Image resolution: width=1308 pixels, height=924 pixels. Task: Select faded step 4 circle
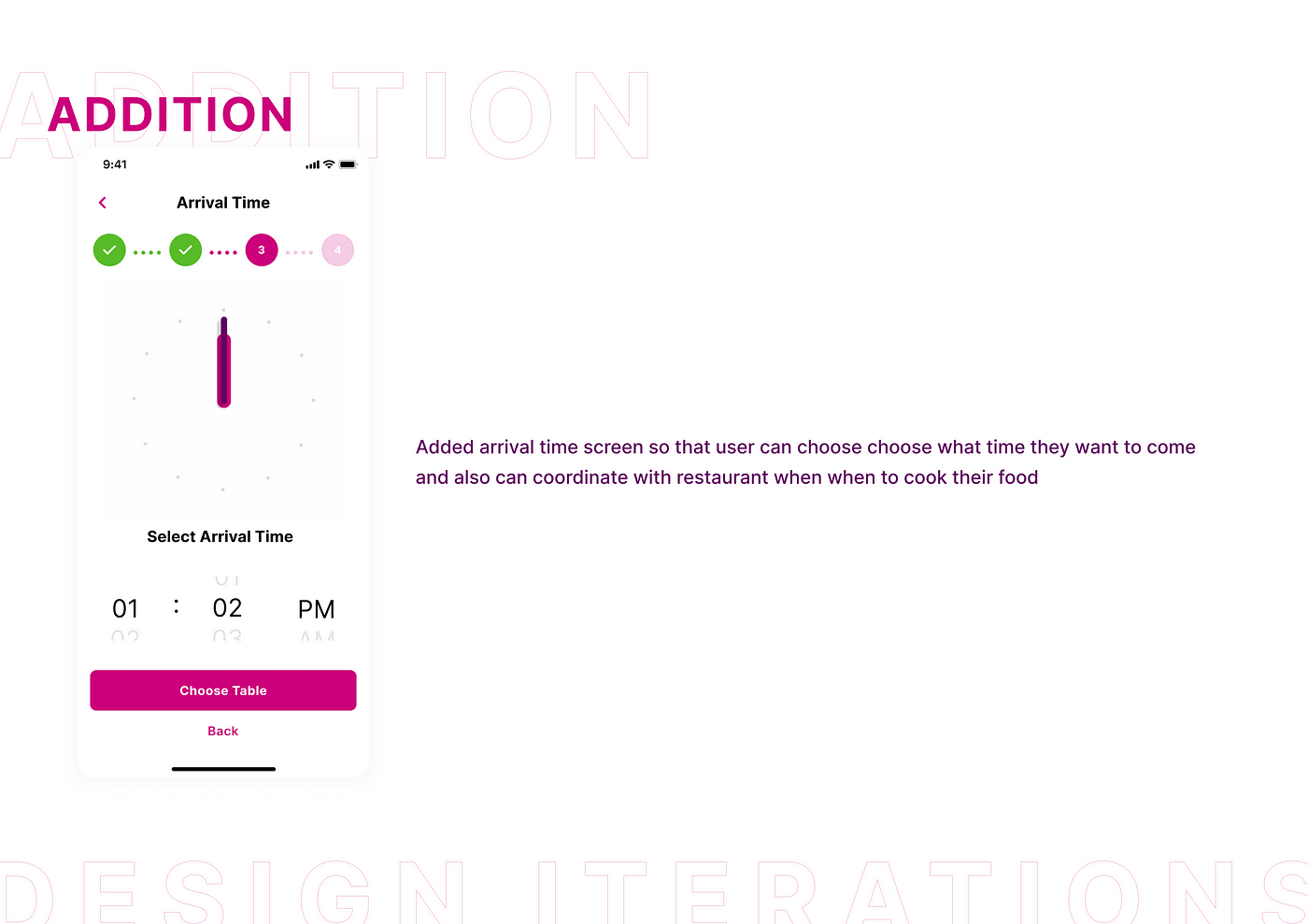[338, 250]
